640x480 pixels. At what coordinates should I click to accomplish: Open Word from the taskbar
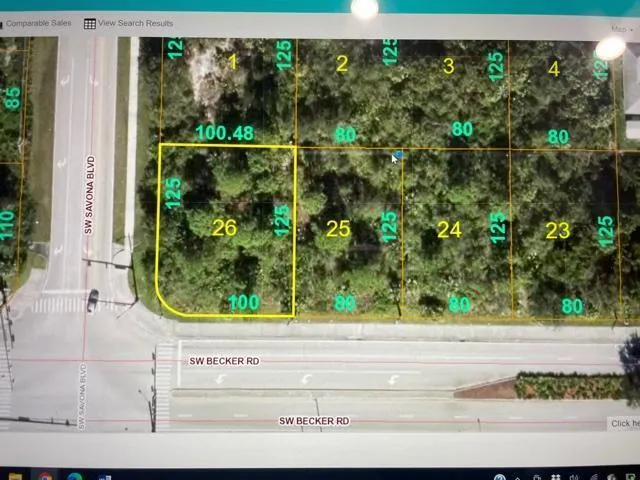point(104,477)
